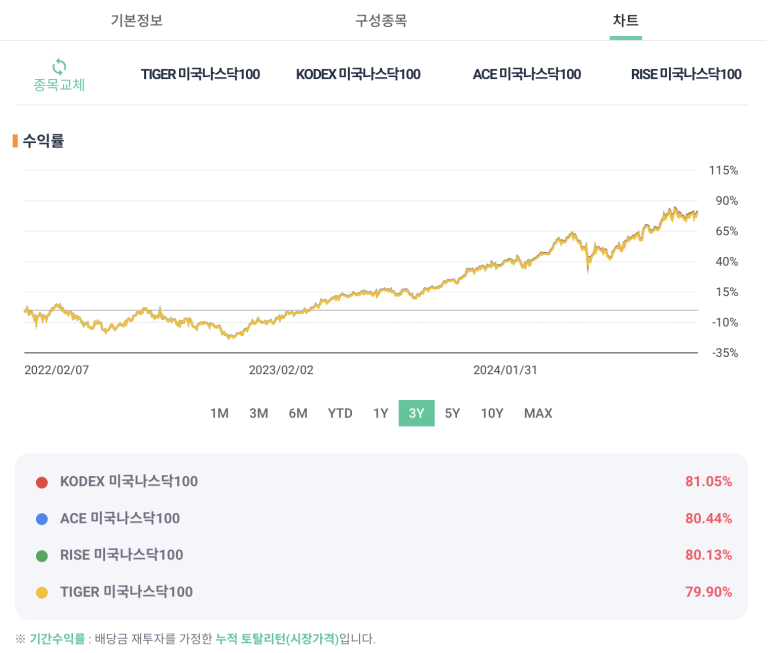This screenshot has height=653, width=773.
Task: Click the 65% axis label
Action: coord(727,231)
